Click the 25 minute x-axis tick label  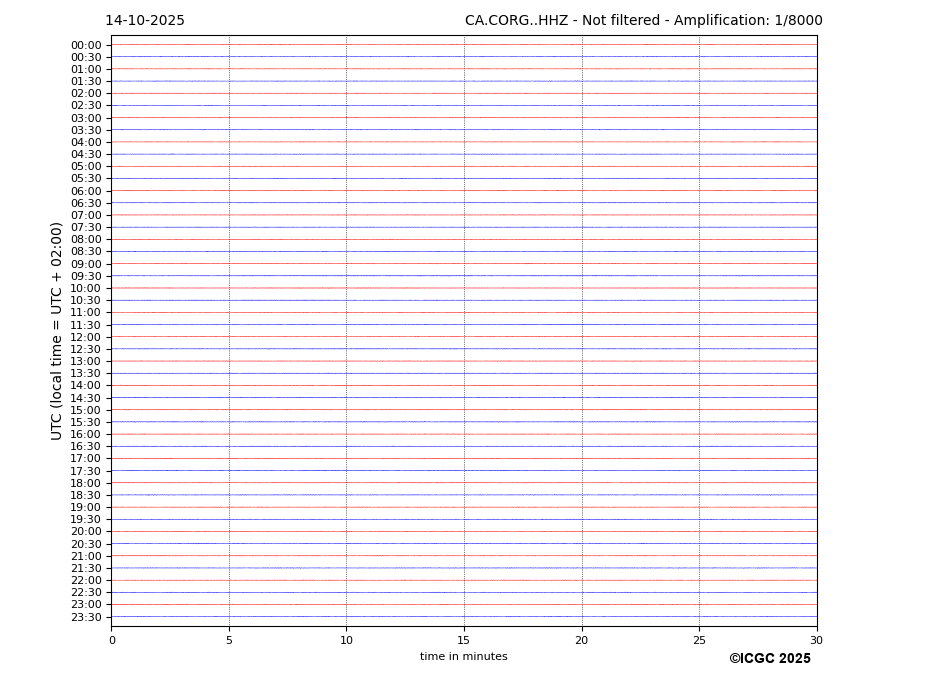[x=699, y=640]
